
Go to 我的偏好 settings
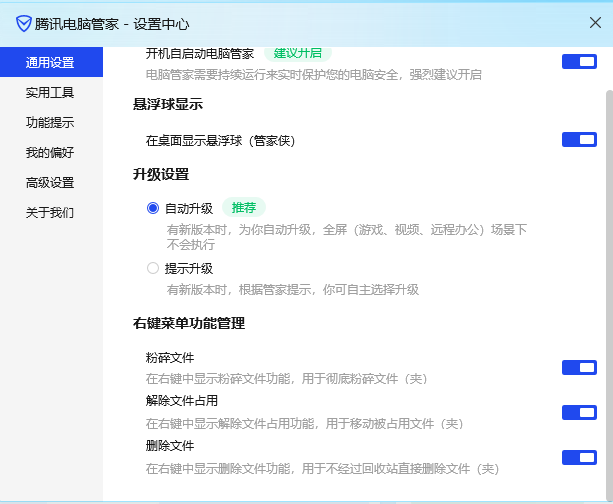50,152
